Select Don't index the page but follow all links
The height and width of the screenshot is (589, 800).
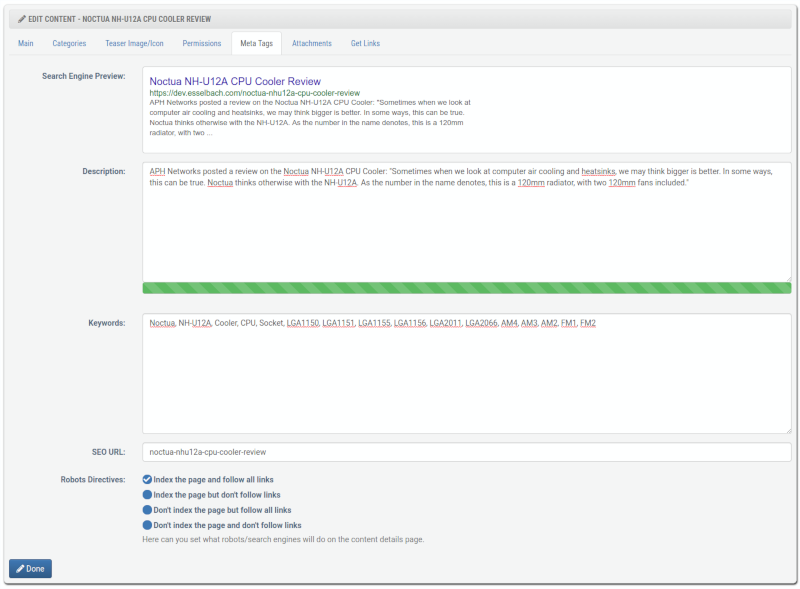click(x=147, y=510)
